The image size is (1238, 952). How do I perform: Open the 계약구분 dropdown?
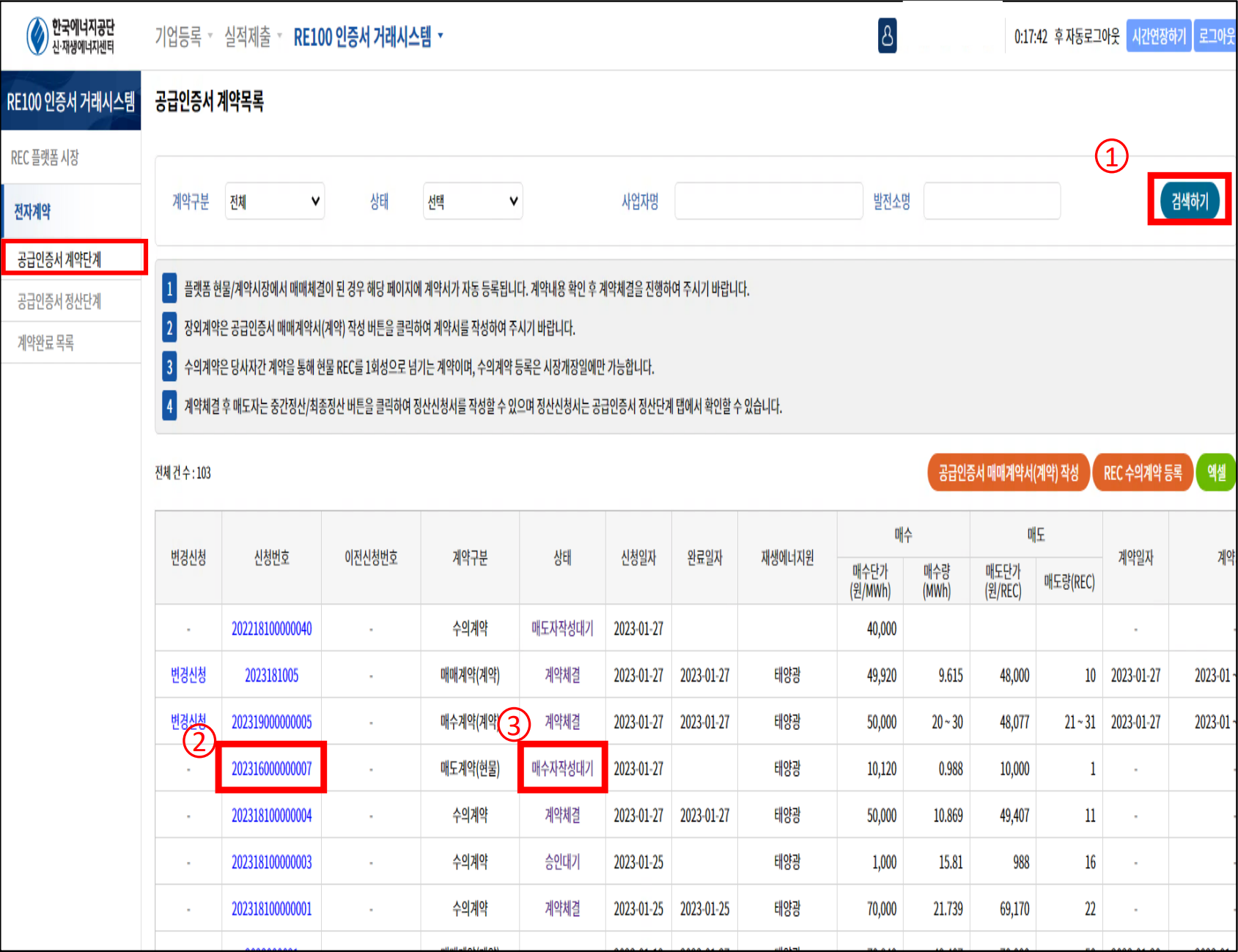[x=275, y=202]
